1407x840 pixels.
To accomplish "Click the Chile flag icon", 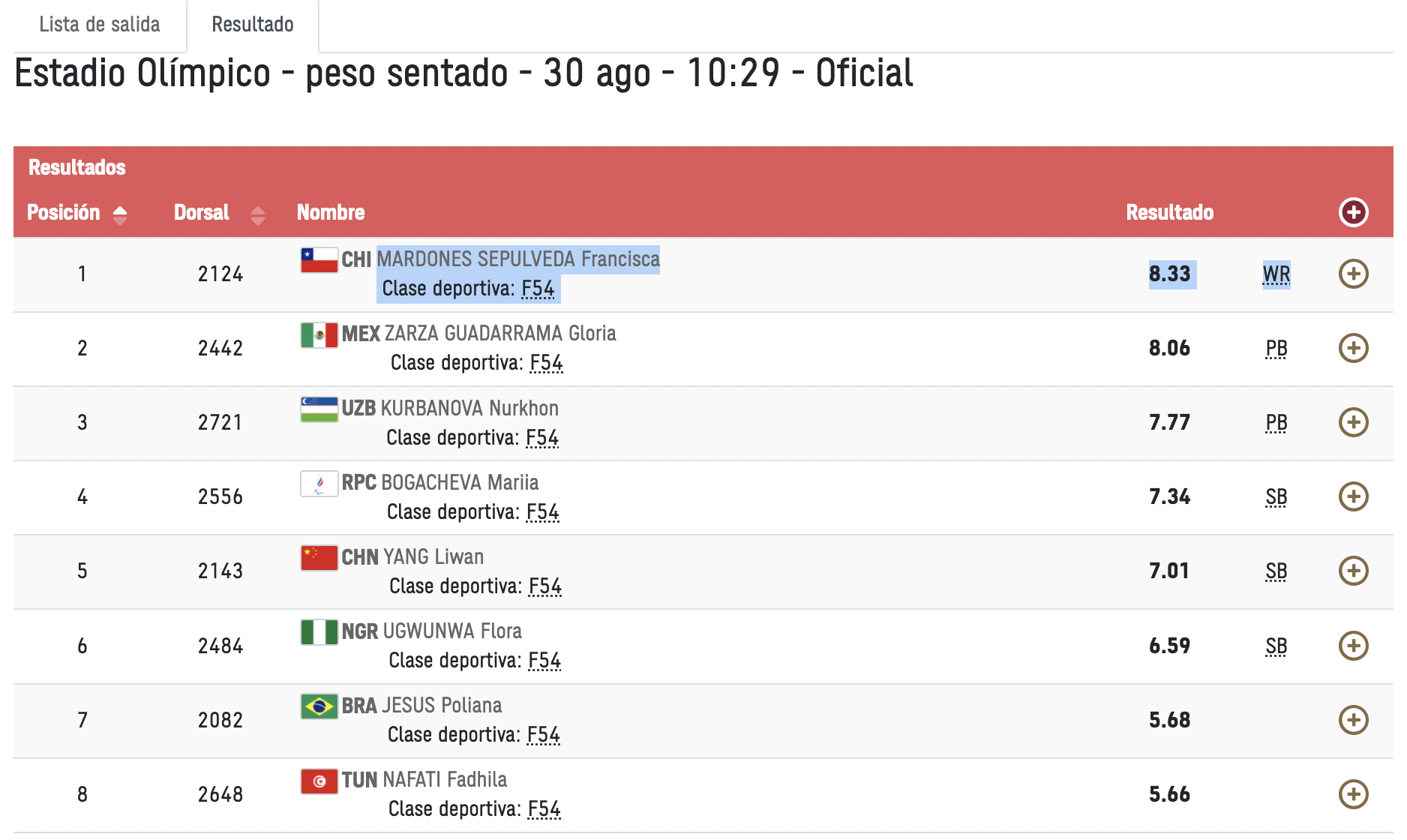I will point(319,259).
